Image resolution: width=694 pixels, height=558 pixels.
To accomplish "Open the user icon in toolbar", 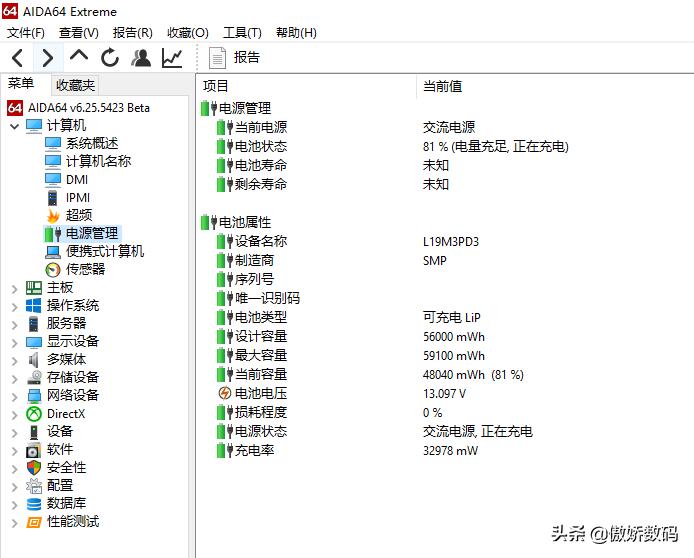I will [141, 58].
